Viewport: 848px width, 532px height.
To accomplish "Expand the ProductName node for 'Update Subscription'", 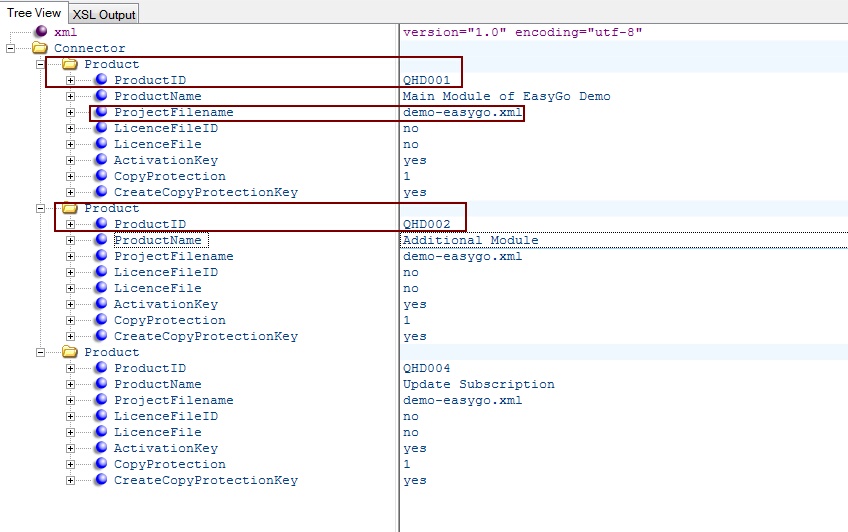I will (71, 384).
